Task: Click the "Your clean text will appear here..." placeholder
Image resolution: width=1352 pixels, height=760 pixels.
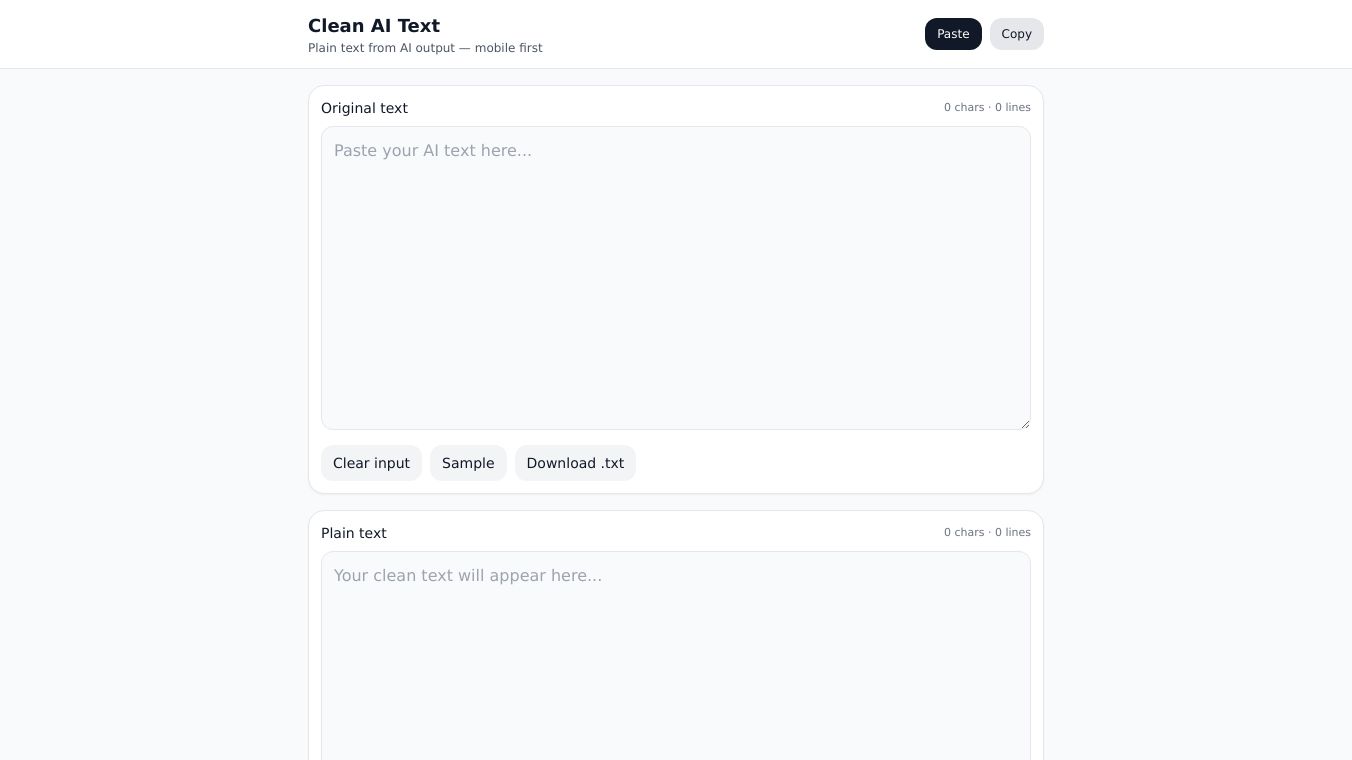Action: pos(467,576)
